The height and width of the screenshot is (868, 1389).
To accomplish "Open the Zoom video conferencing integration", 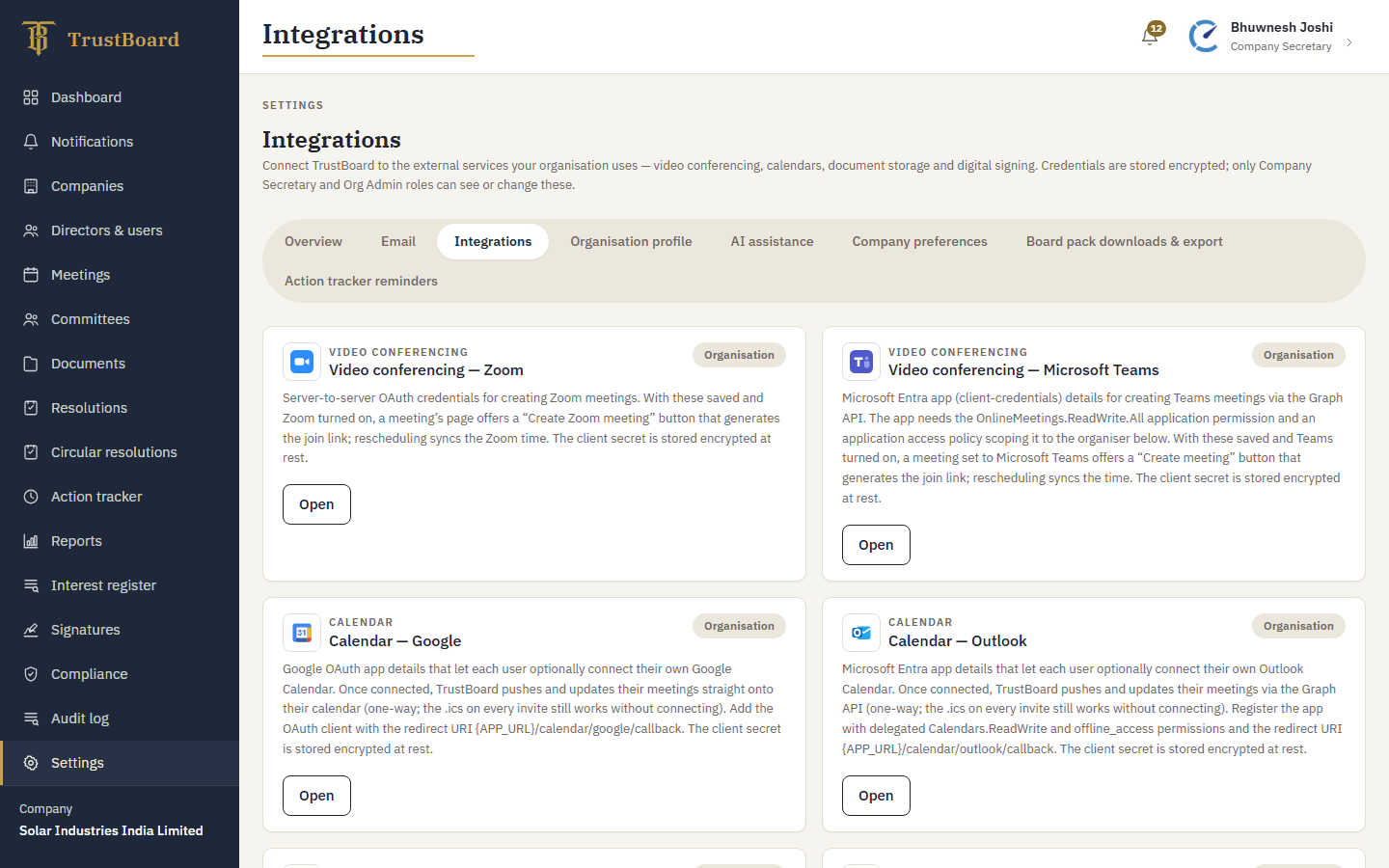I will [316, 504].
